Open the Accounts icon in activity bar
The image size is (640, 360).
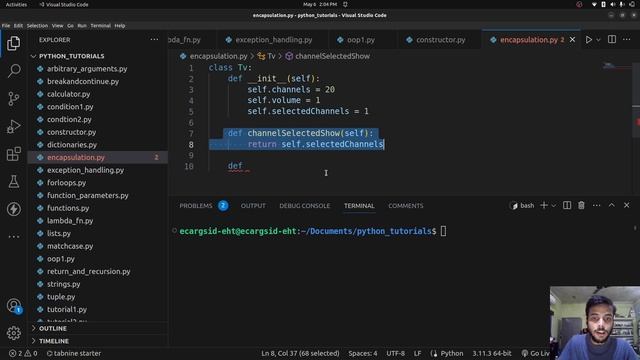point(13,305)
